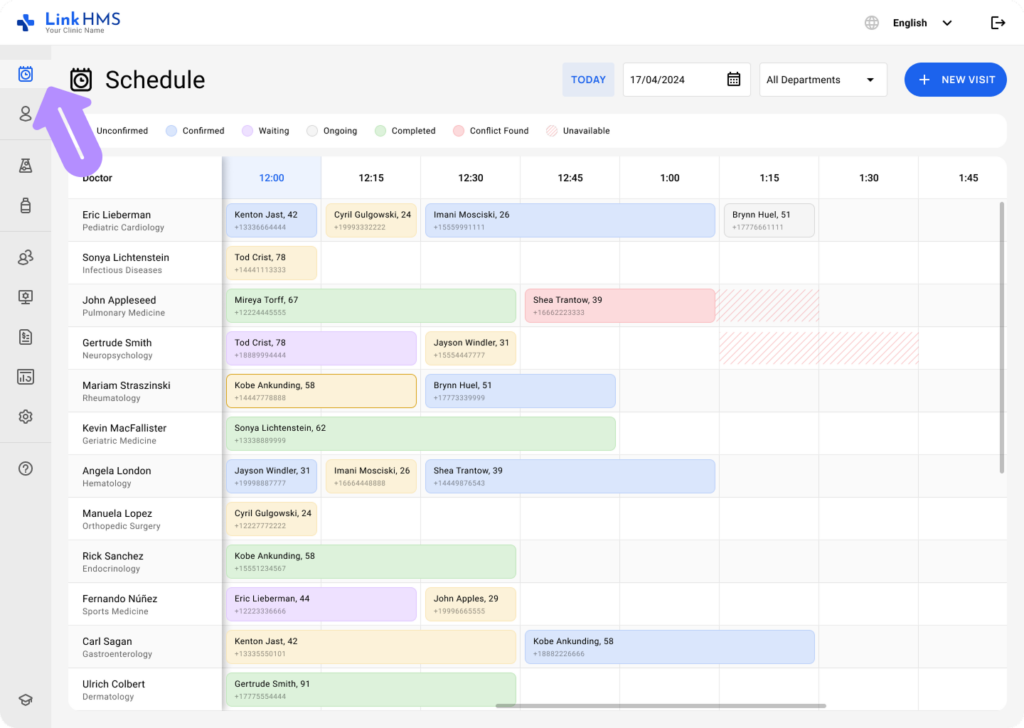Image resolution: width=1024 pixels, height=728 pixels.
Task: Open the Schedule calendar sidebar icon
Action: click(25, 74)
